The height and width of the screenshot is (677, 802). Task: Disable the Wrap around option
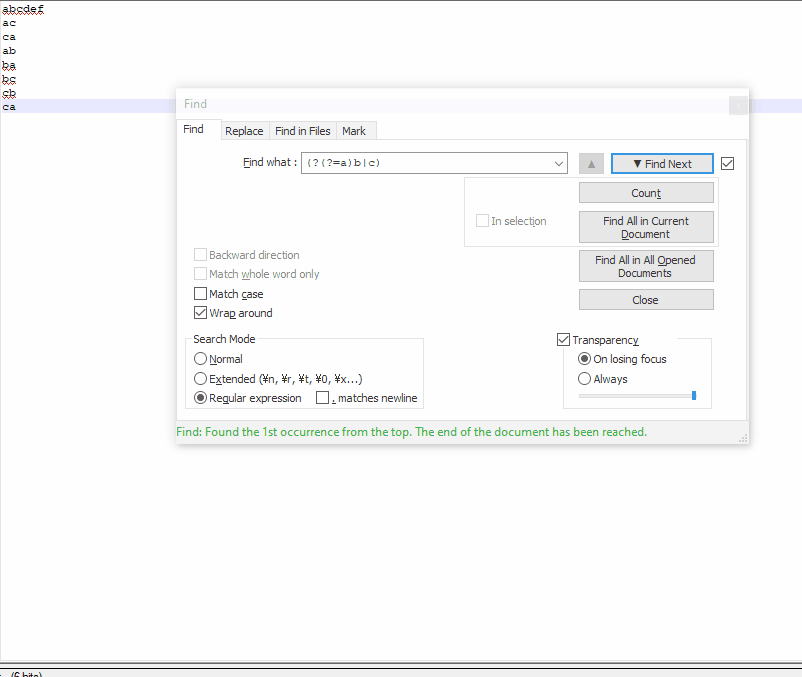pos(200,312)
